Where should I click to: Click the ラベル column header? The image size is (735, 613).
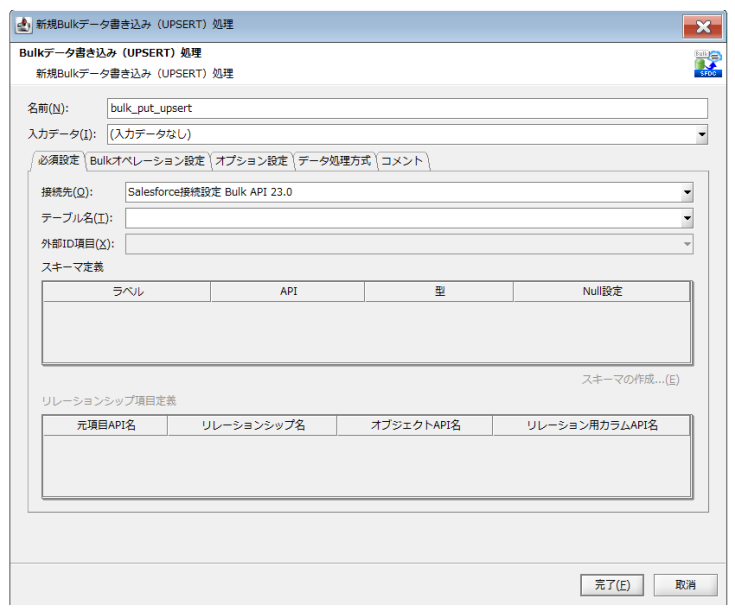(x=127, y=292)
